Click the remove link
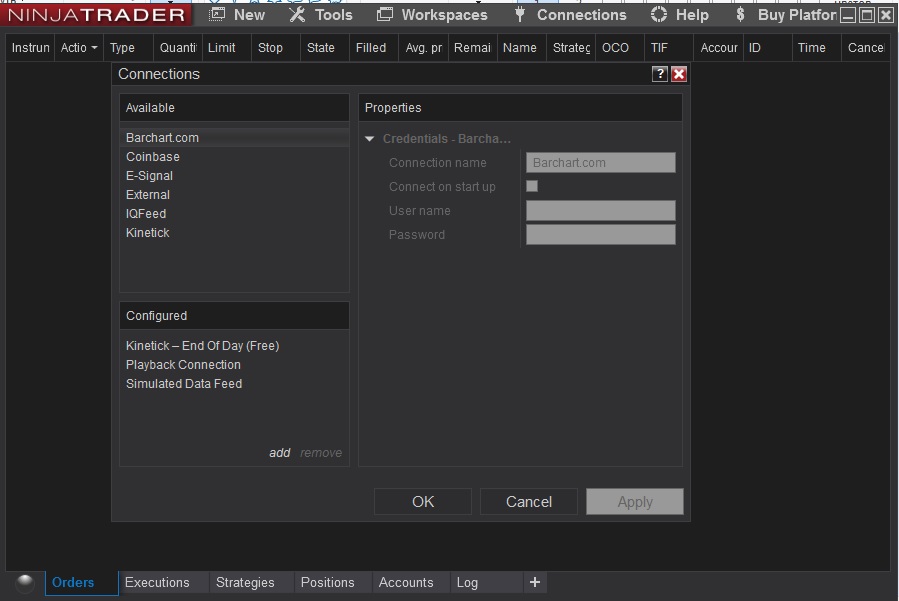The image size is (899, 601). pyautogui.click(x=321, y=452)
